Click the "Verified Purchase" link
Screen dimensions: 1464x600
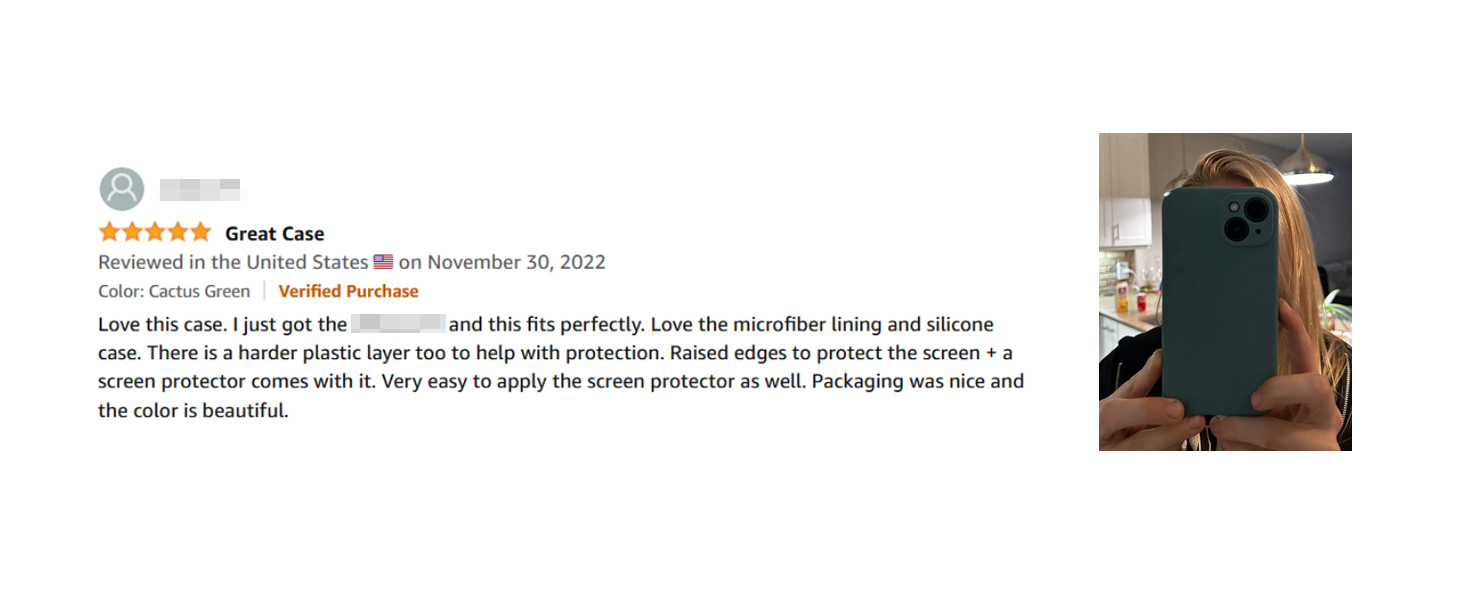coord(348,291)
